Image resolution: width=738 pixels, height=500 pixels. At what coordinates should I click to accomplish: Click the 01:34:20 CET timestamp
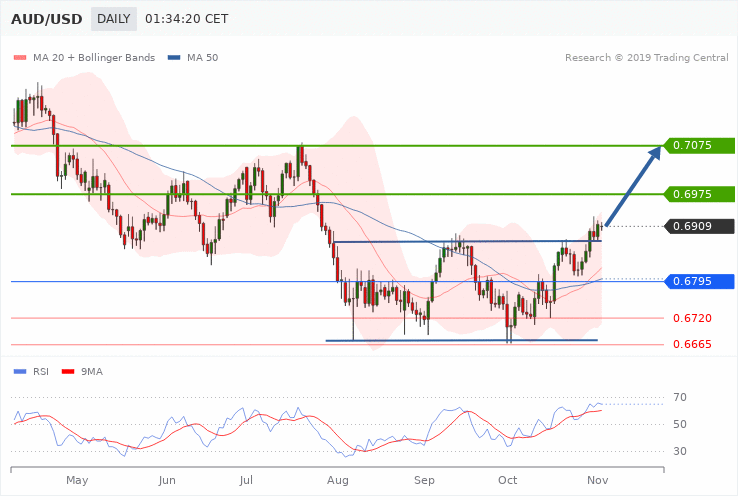point(186,19)
